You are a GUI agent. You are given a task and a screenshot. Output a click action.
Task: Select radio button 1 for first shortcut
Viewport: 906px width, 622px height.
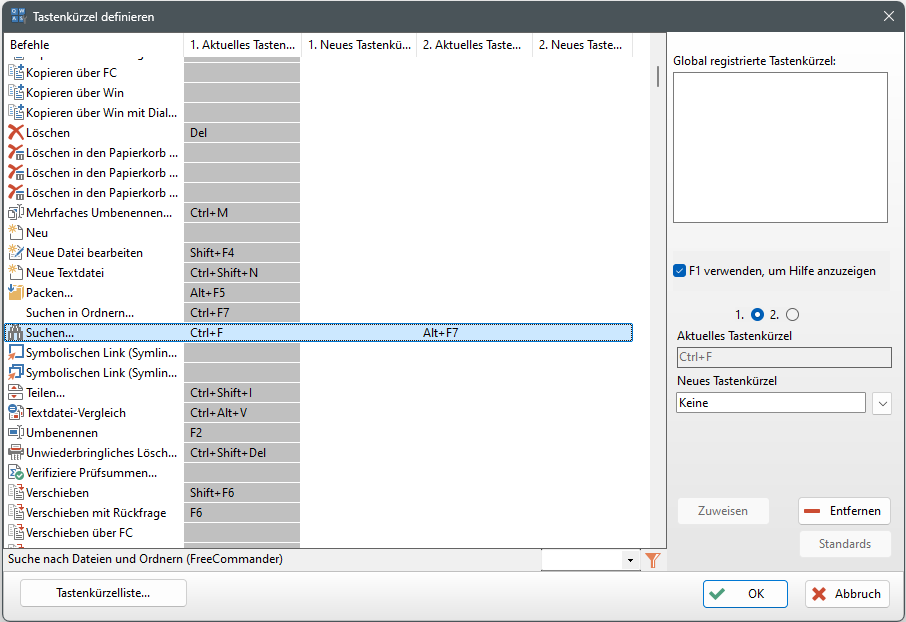(757, 315)
